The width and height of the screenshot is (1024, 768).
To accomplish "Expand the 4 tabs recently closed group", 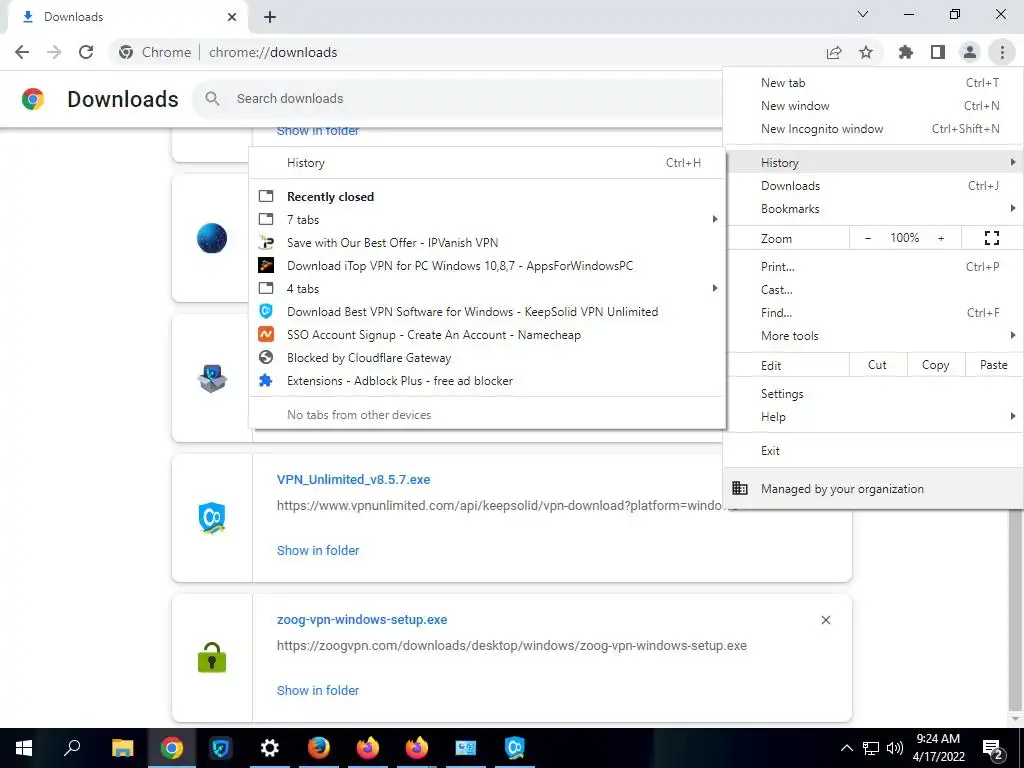I will [488, 289].
